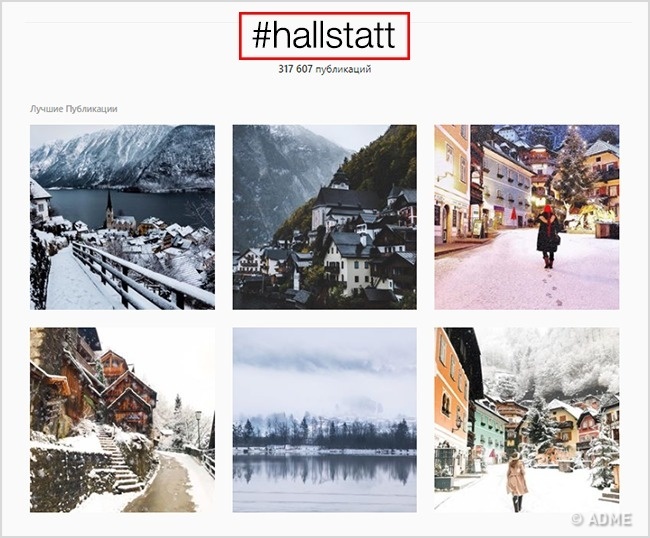Image resolution: width=650 pixels, height=538 pixels.
Task: Click the snow-covered stone staircase
Action: [117, 459]
